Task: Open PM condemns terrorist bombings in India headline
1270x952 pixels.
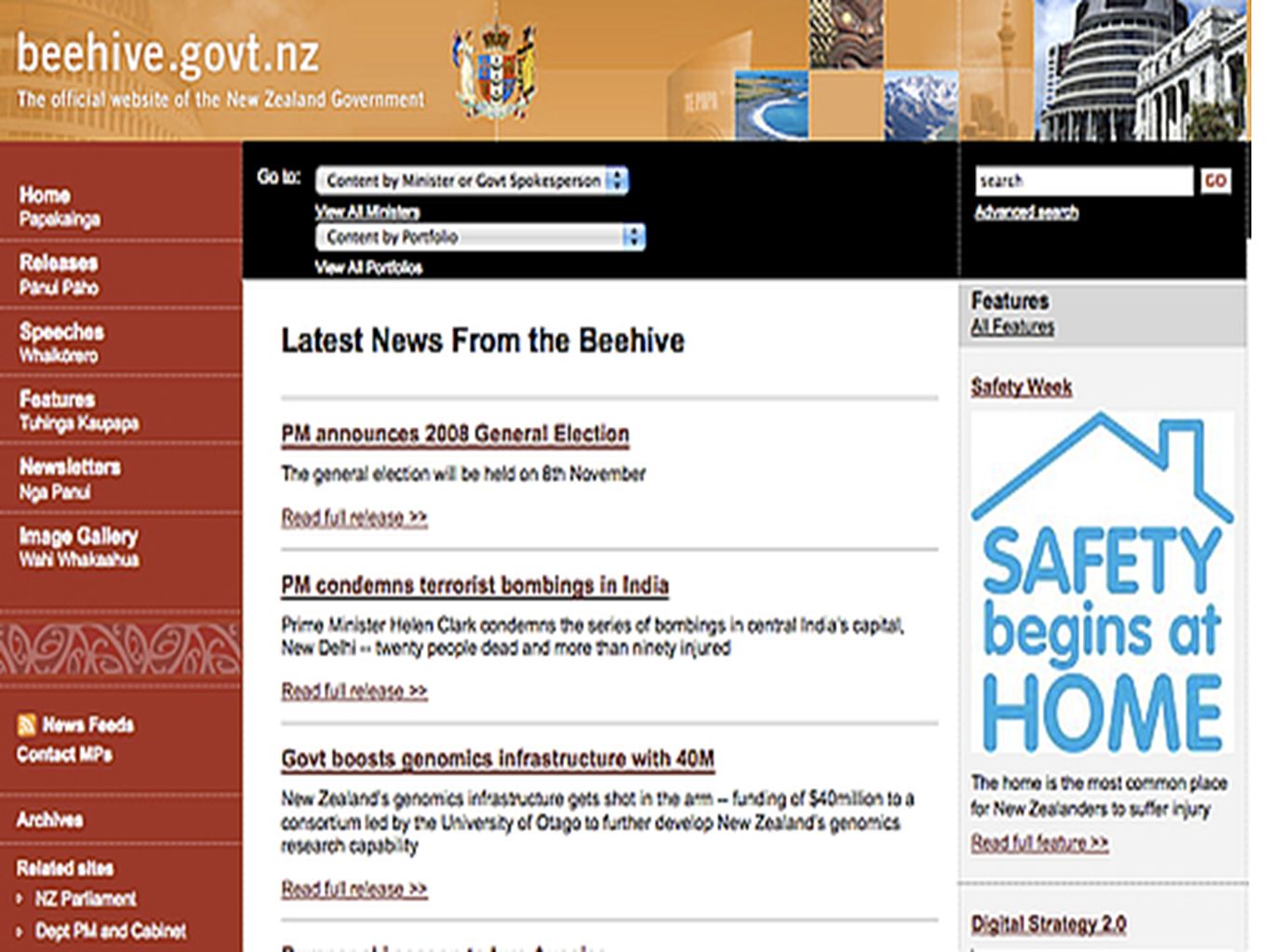Action: coord(475,585)
